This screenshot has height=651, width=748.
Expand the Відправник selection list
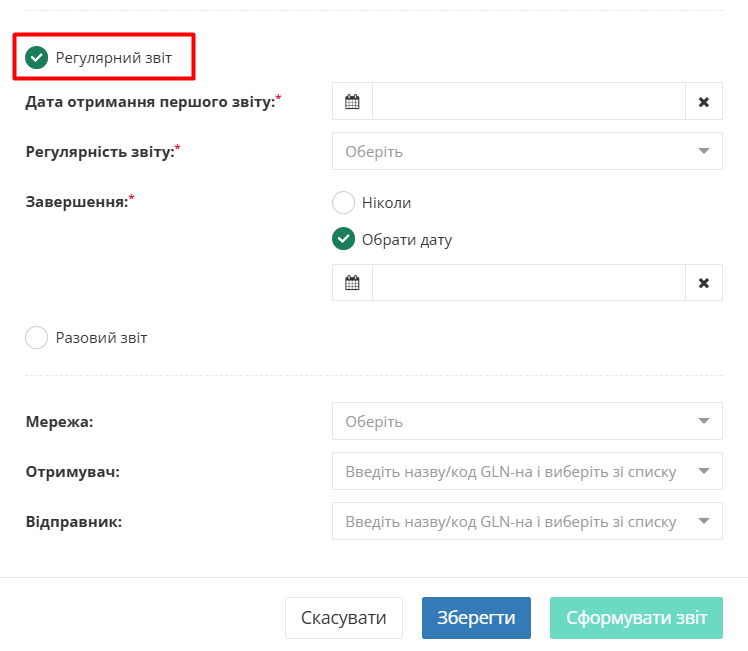tap(527, 521)
